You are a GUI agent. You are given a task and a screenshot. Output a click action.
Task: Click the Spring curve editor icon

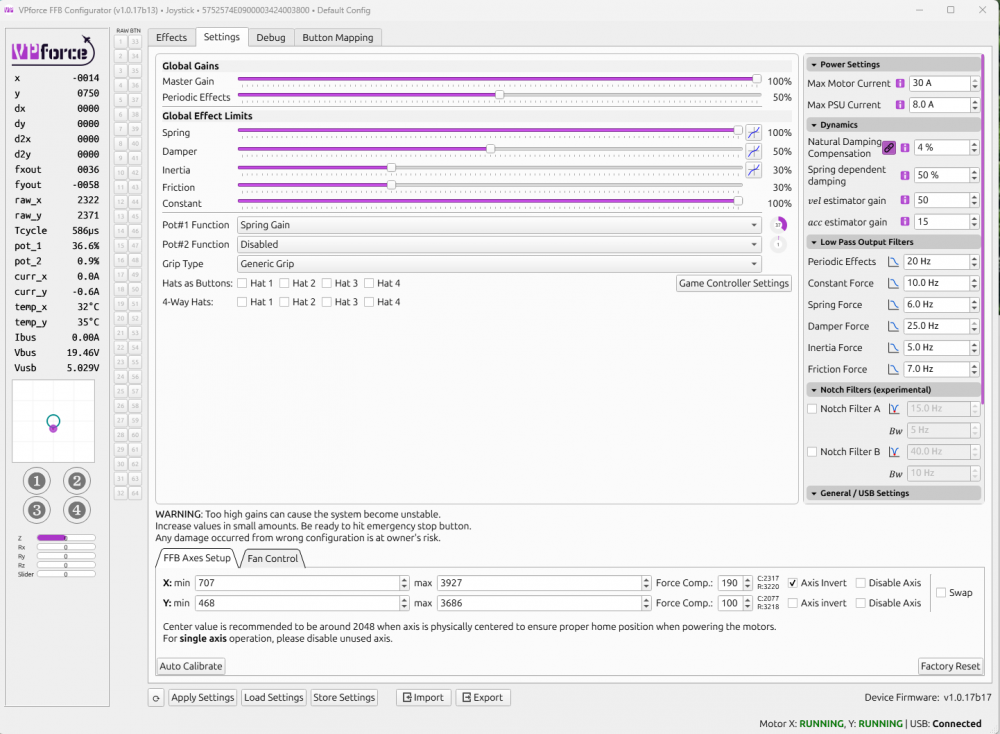(x=753, y=132)
